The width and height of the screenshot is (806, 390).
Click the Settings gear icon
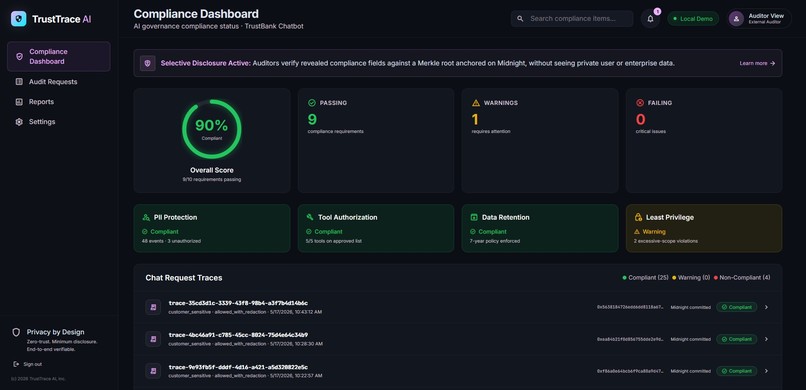click(x=19, y=122)
